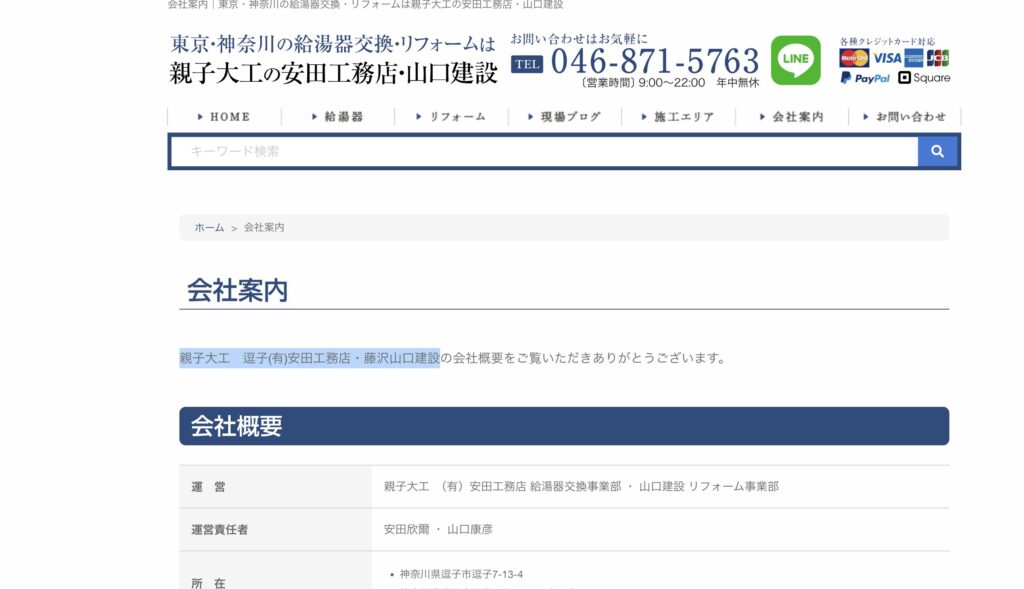Open the 給湯器 navigation menu
This screenshot has height=589, width=1024.
(x=338, y=117)
